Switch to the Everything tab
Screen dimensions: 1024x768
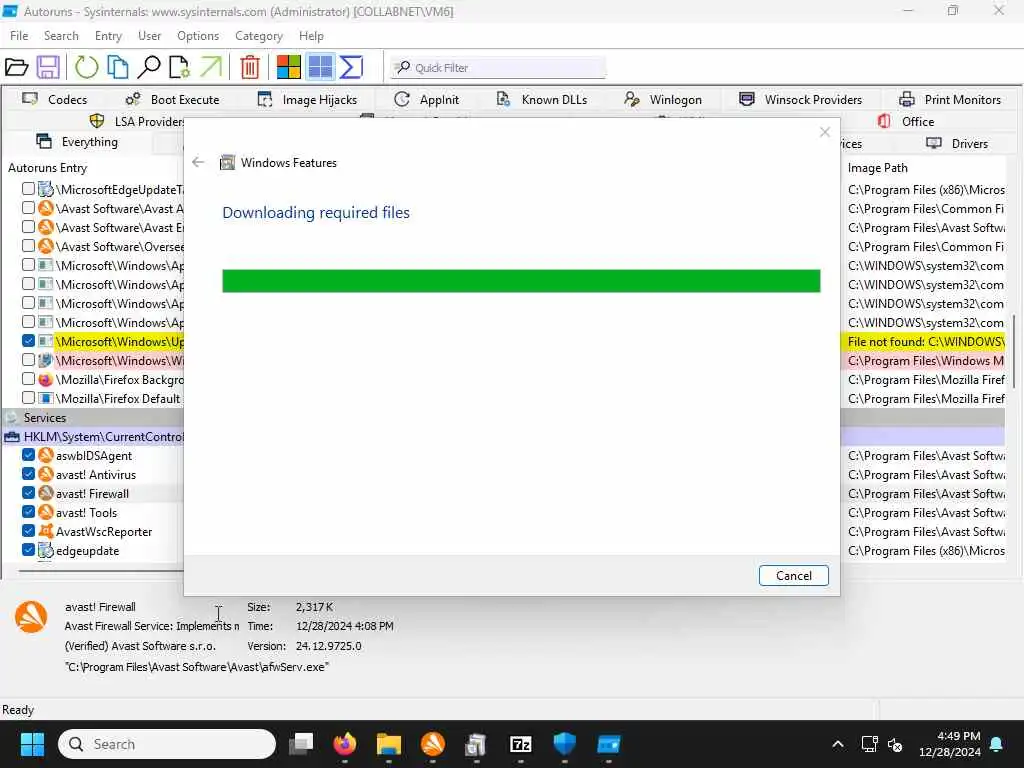tap(78, 142)
